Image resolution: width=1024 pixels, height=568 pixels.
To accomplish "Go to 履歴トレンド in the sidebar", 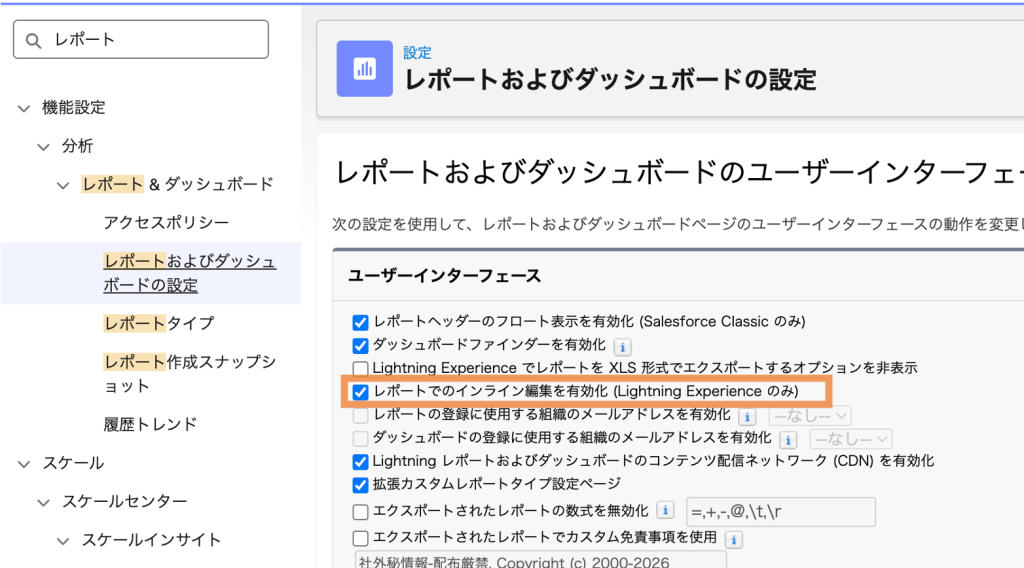I will tap(150, 424).
